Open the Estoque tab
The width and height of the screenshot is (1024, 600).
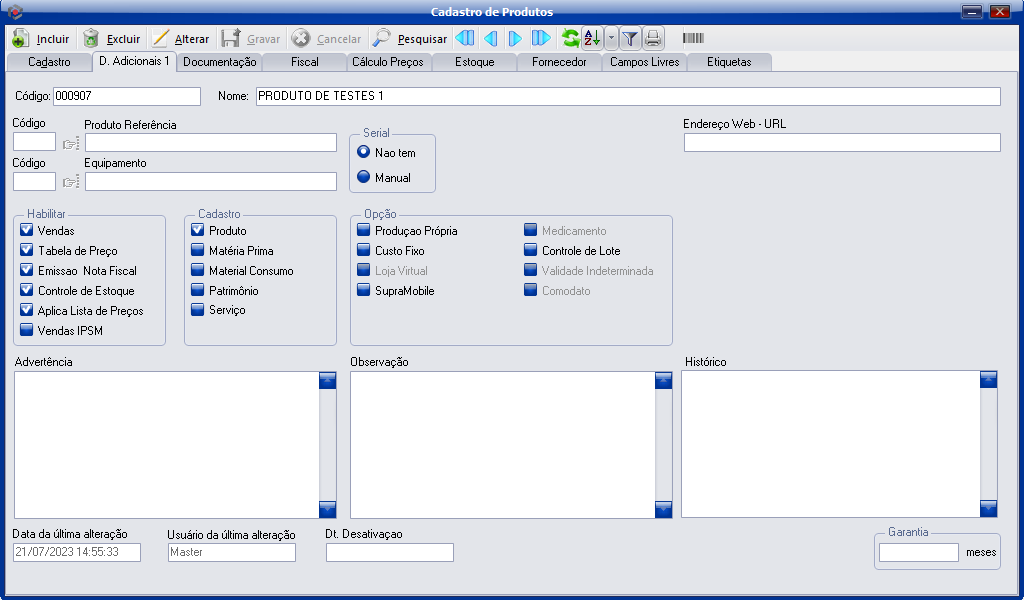473,62
